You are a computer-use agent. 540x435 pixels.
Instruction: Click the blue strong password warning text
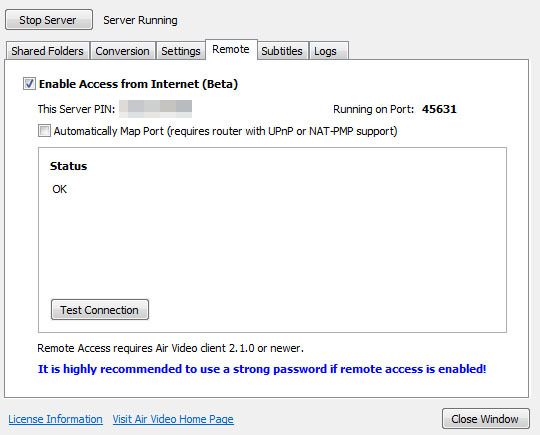pos(262,369)
